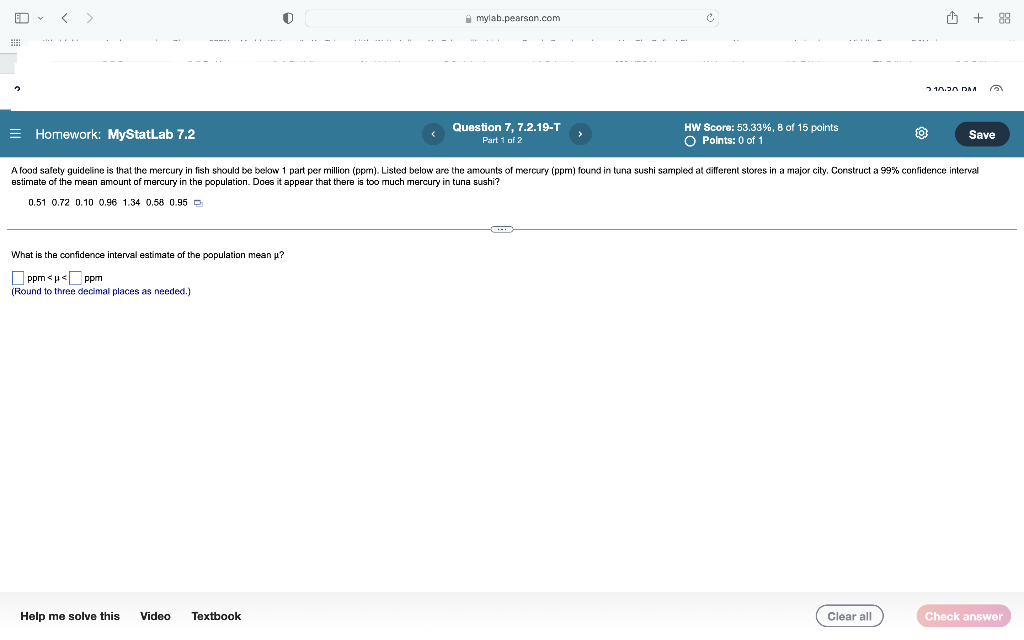Image resolution: width=1024 pixels, height=640 pixels.
Task: Click the privacy shield icon in Safari toolbar
Action: pos(288,17)
